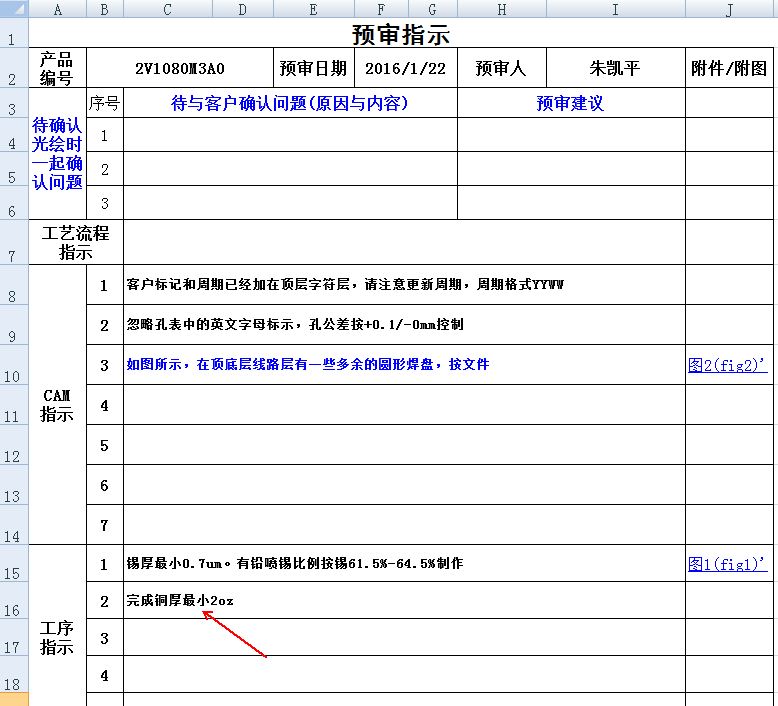Image resolution: width=778 pixels, height=706 pixels.
Task: Click the select-all corner of the sheet
Action: tap(14, 8)
